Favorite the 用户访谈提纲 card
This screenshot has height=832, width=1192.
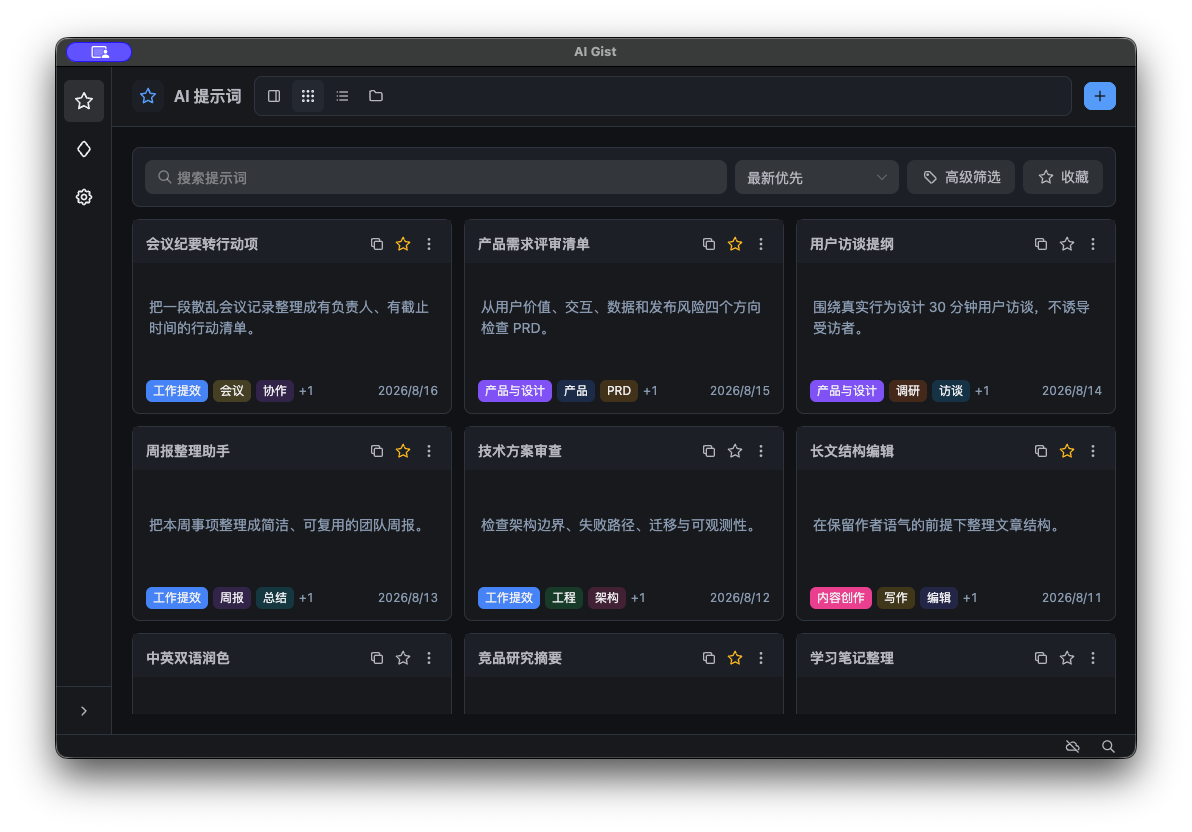tap(1067, 244)
